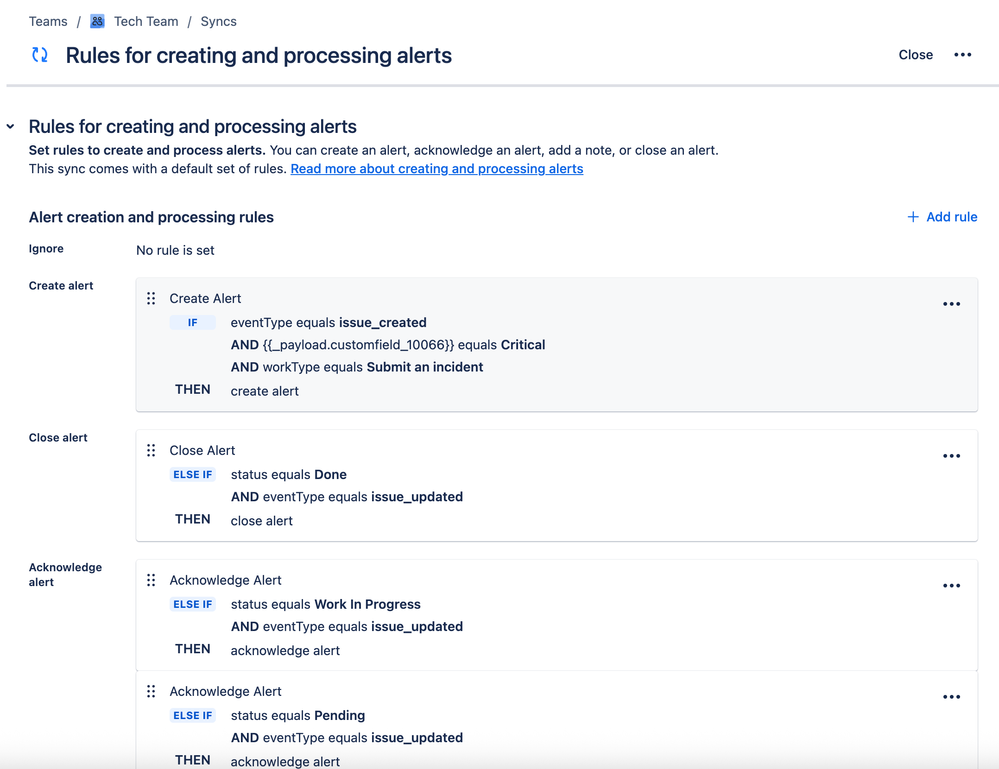Open Read more about creating alerts link

pos(436,169)
